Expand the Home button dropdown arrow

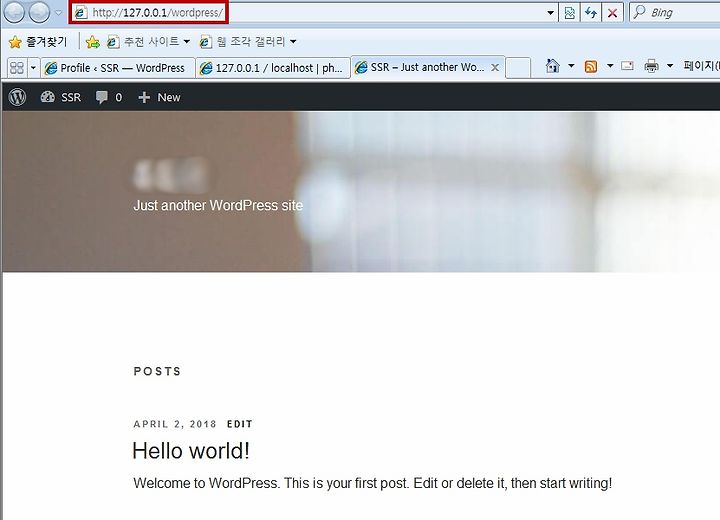coord(571,66)
